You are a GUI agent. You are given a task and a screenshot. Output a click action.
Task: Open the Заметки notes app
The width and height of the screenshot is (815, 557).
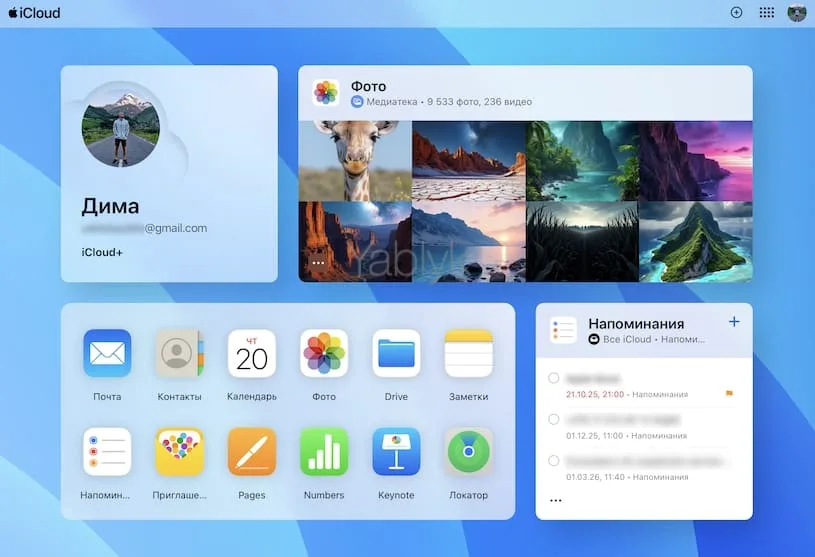click(x=468, y=353)
